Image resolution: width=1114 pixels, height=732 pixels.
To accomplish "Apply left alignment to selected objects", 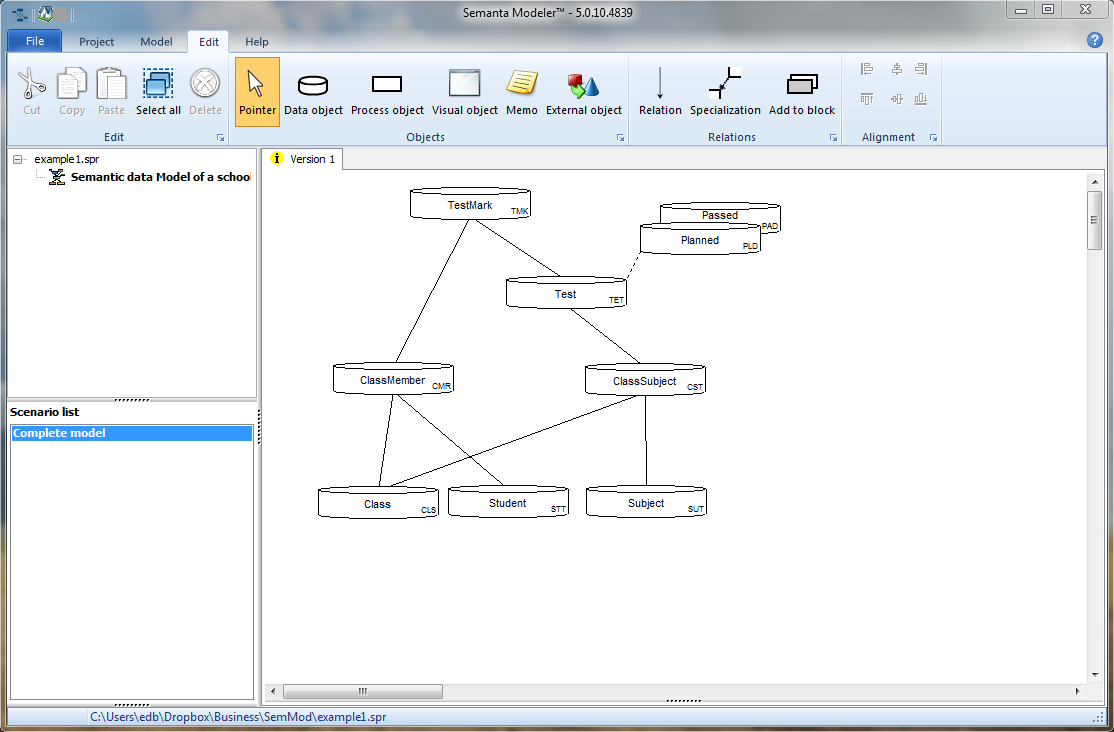I will (x=866, y=69).
